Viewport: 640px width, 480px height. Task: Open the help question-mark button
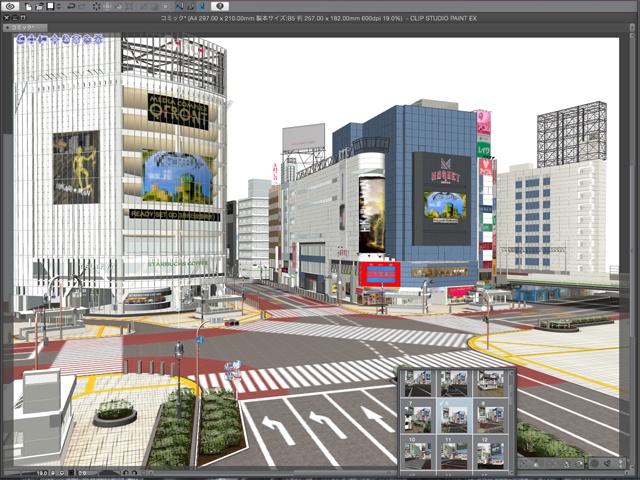(220, 6)
